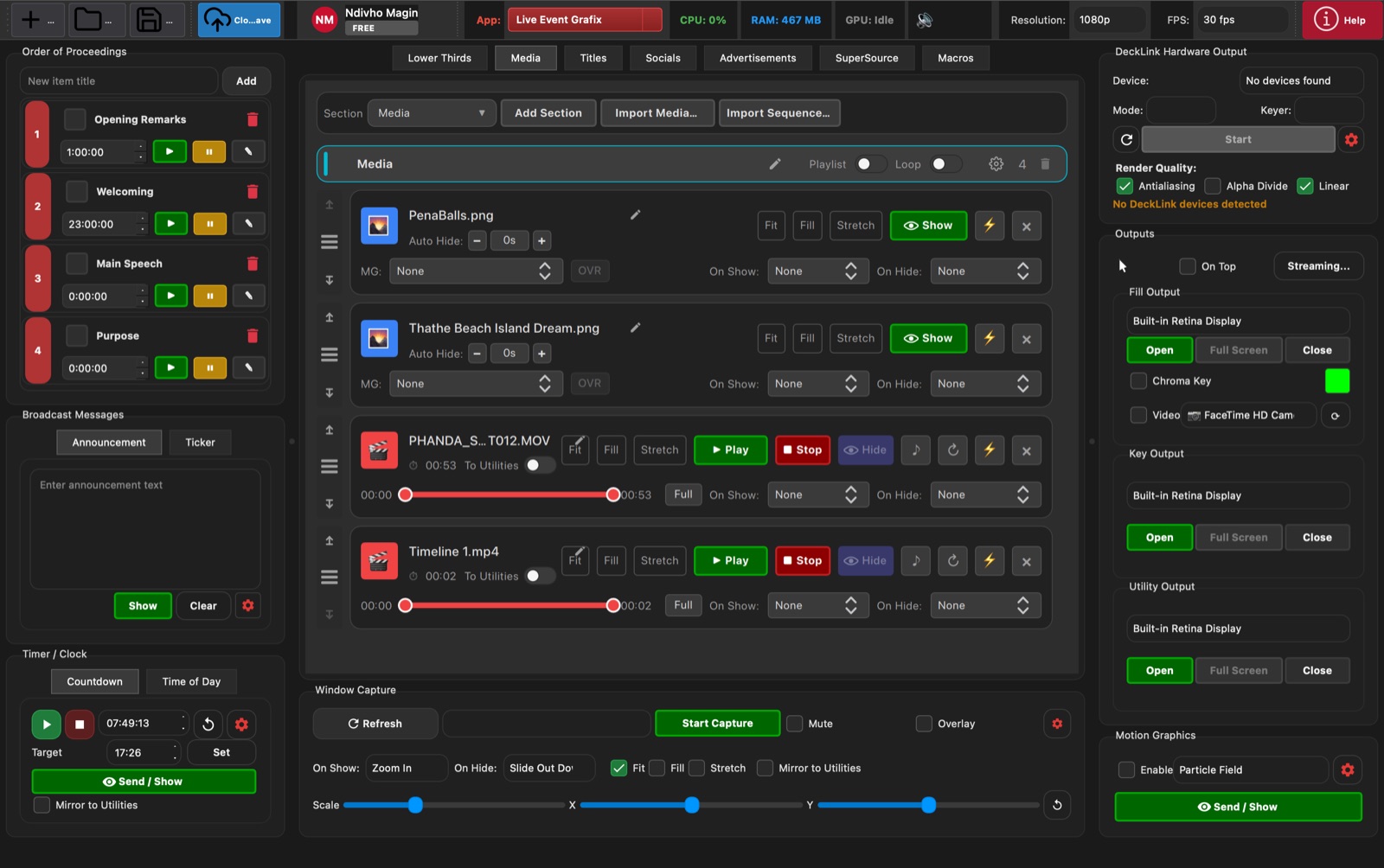Open Media section settings gear
Viewport: 1384px width, 868px height.
996,163
